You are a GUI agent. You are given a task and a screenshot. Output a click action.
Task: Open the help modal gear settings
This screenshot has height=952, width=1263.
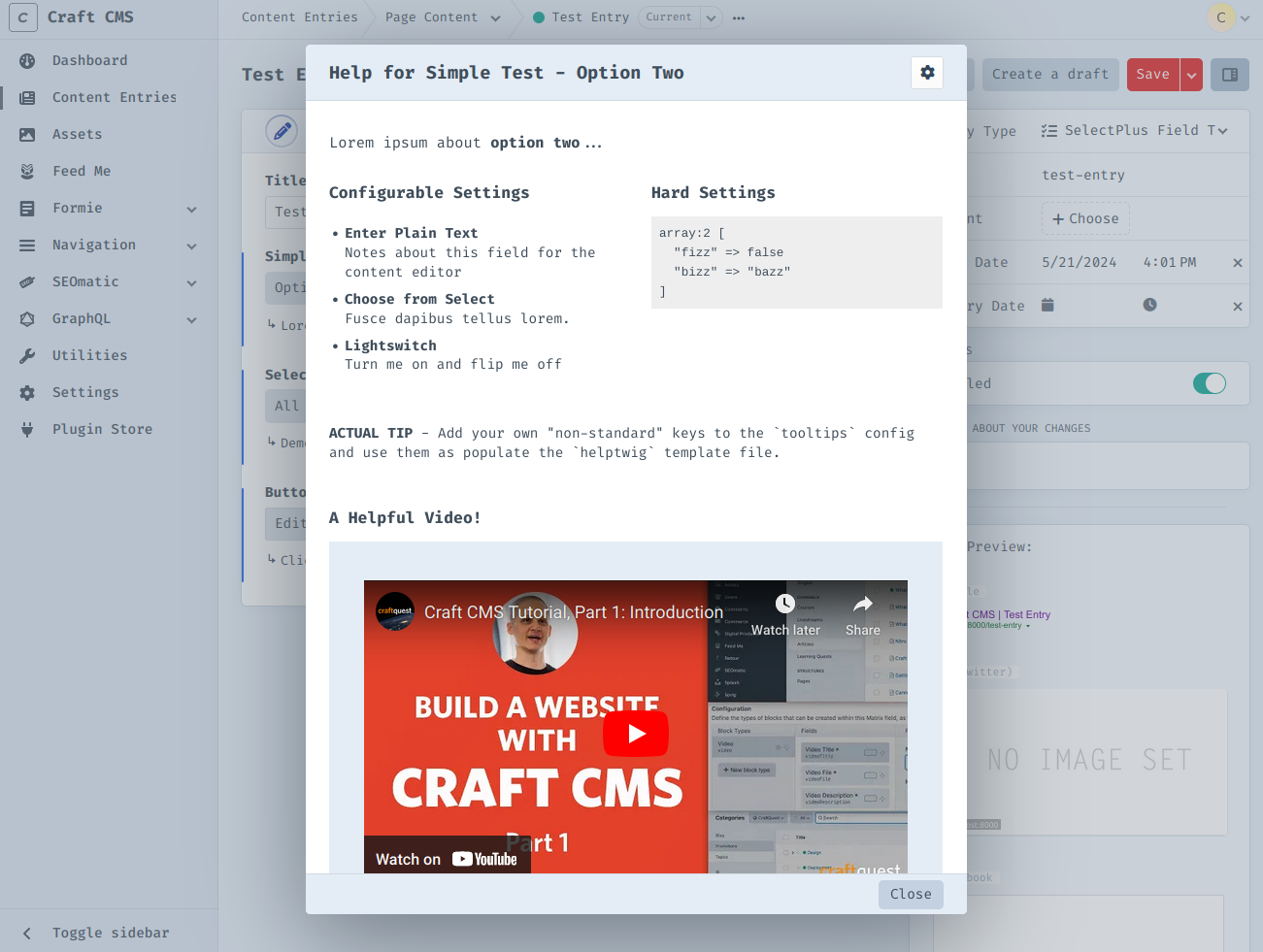[x=927, y=73]
